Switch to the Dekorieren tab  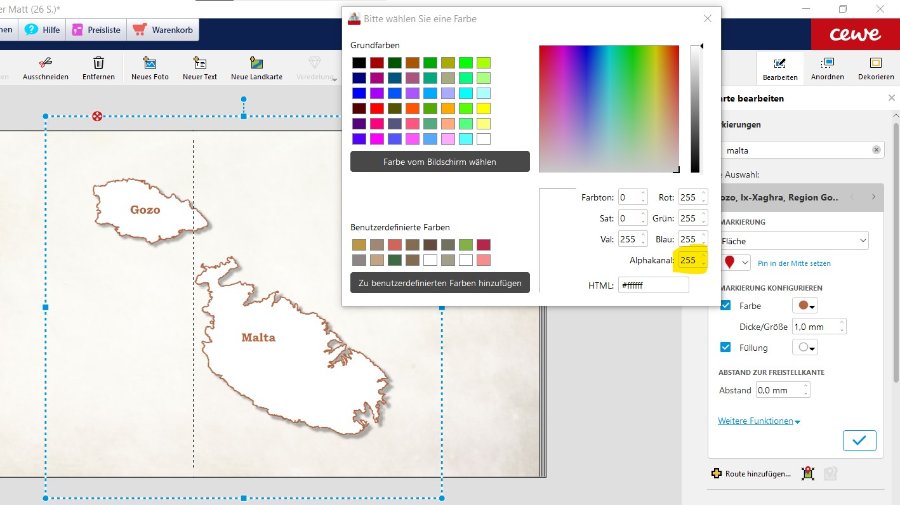click(875, 68)
